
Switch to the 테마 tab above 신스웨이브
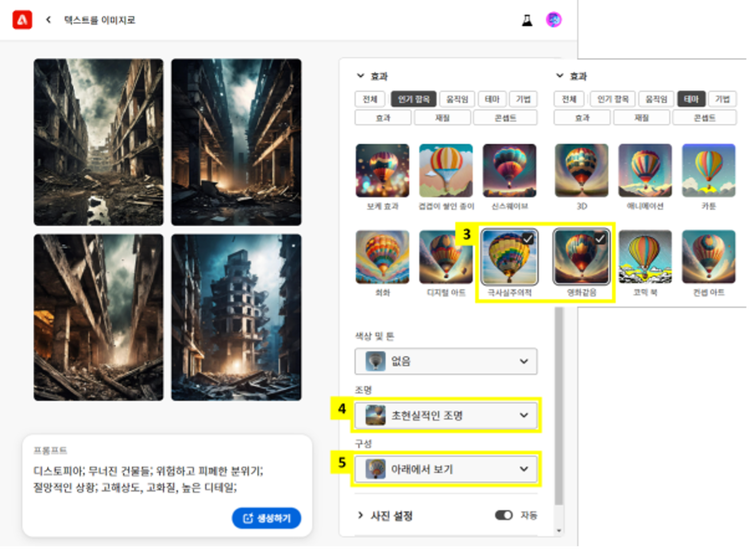pos(492,99)
